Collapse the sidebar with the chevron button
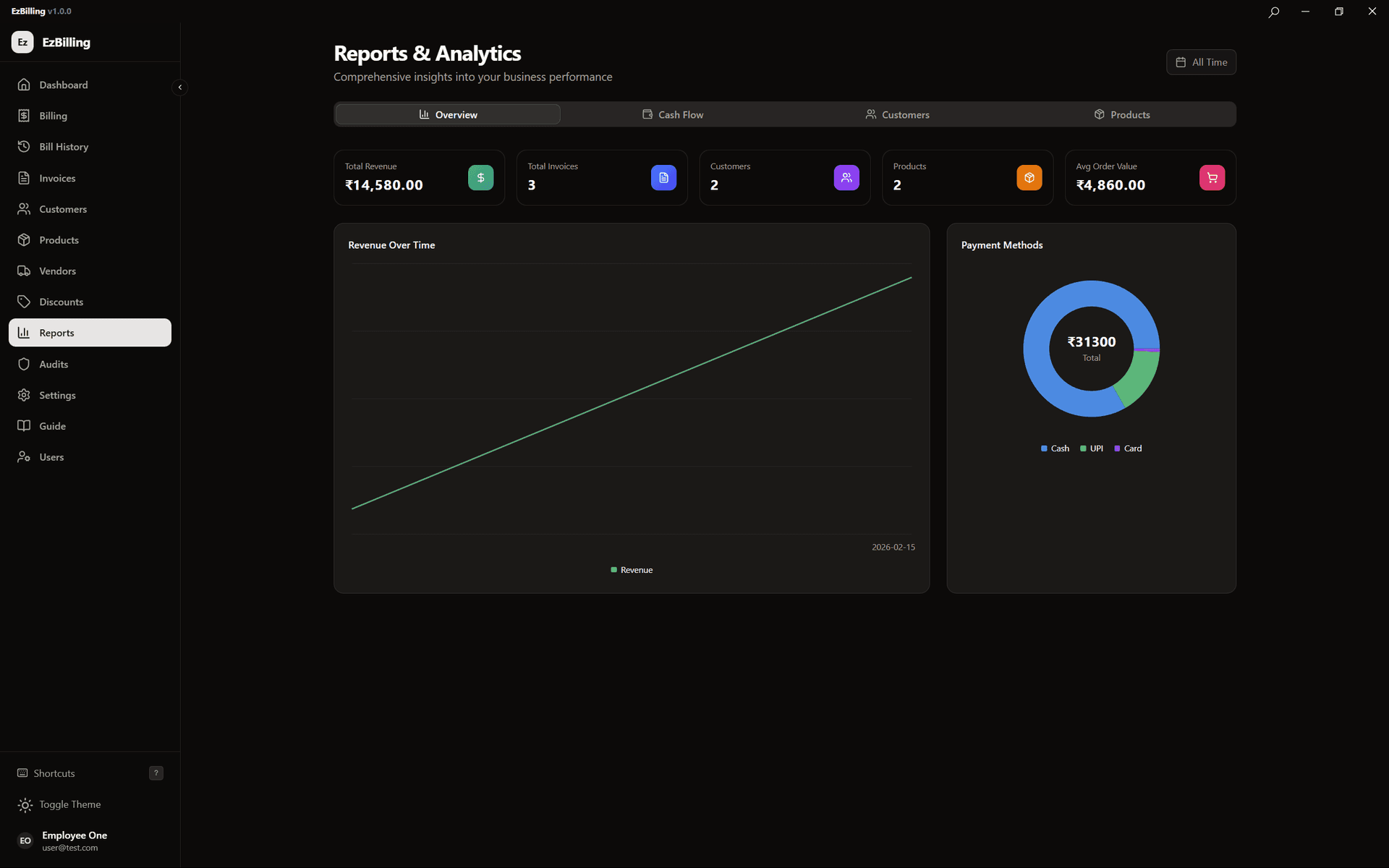 tap(179, 88)
